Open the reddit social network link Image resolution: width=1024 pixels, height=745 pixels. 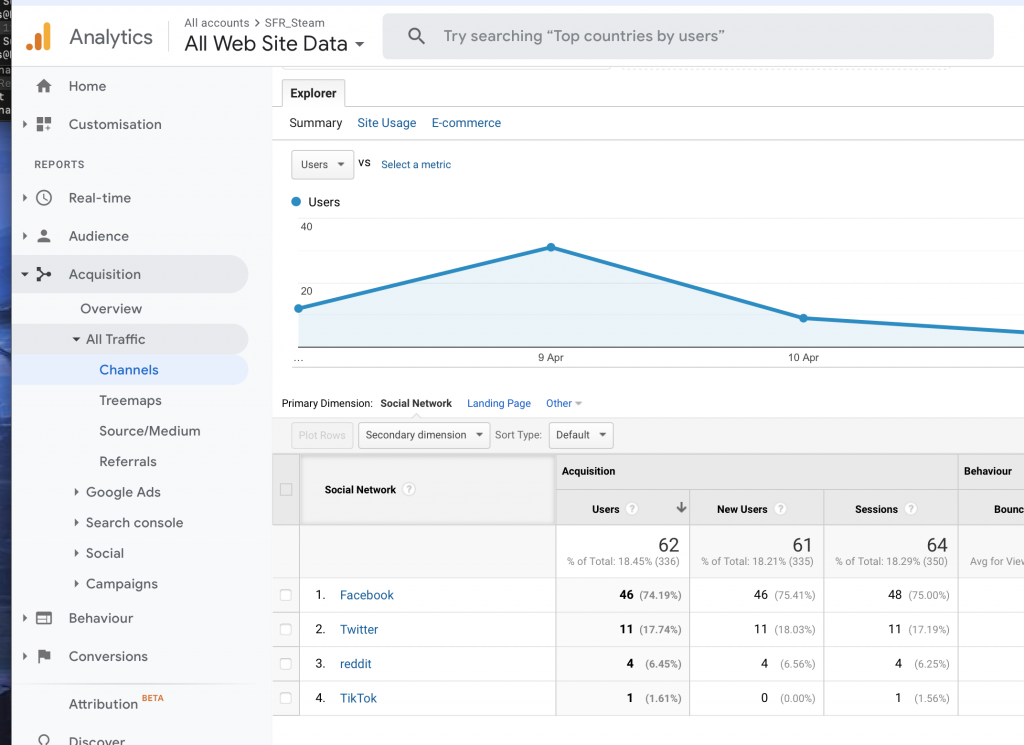coord(355,663)
